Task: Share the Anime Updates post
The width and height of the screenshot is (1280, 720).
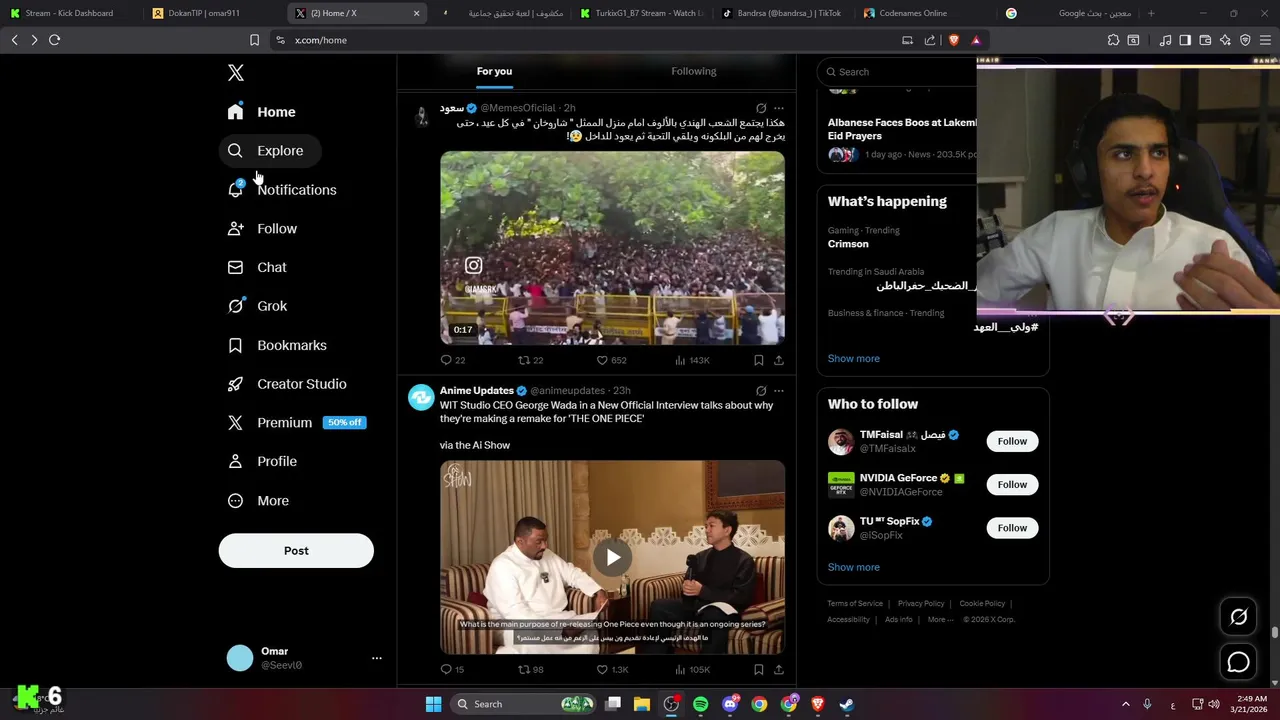Action: pyautogui.click(x=778, y=670)
